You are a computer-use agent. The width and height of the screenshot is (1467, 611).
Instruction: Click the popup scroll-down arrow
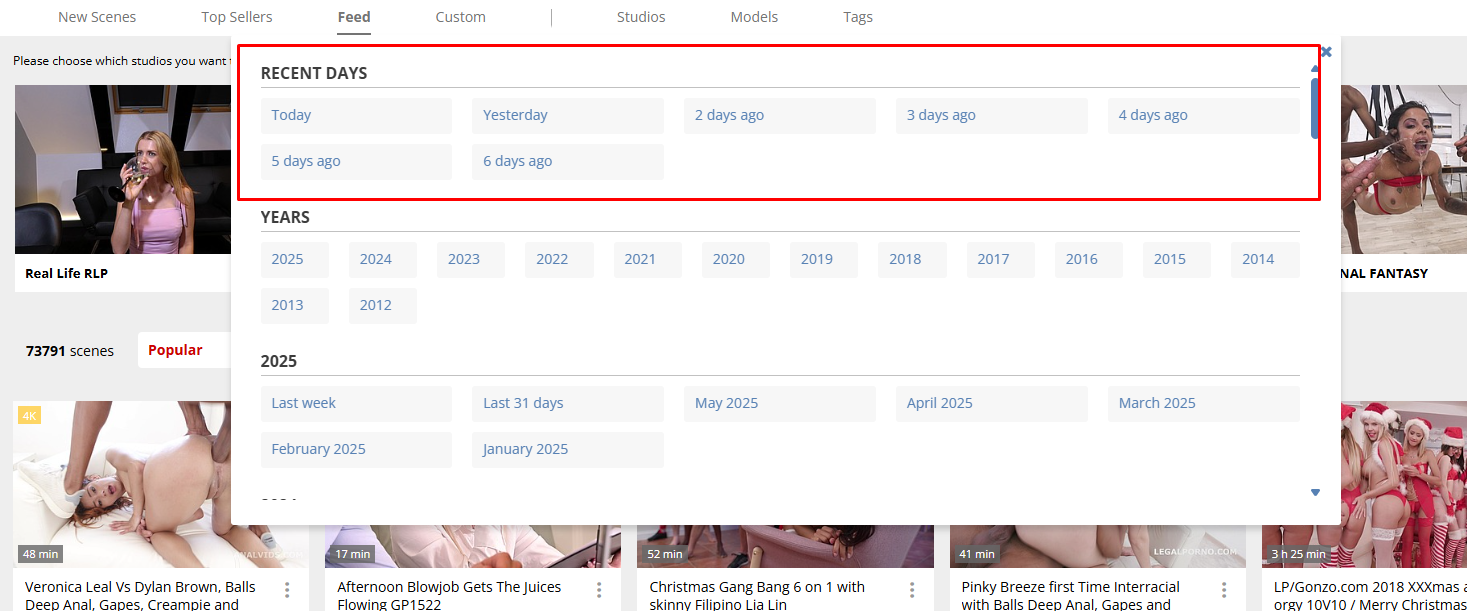click(1315, 492)
